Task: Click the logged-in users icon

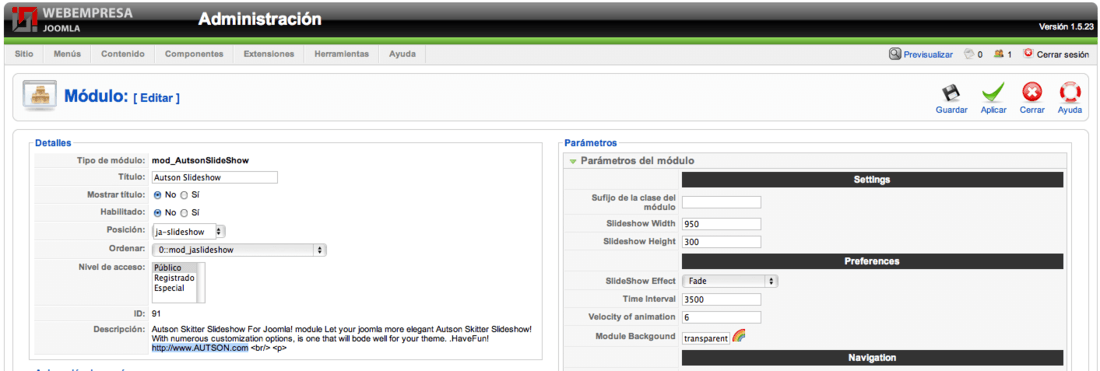Action: [x=998, y=54]
